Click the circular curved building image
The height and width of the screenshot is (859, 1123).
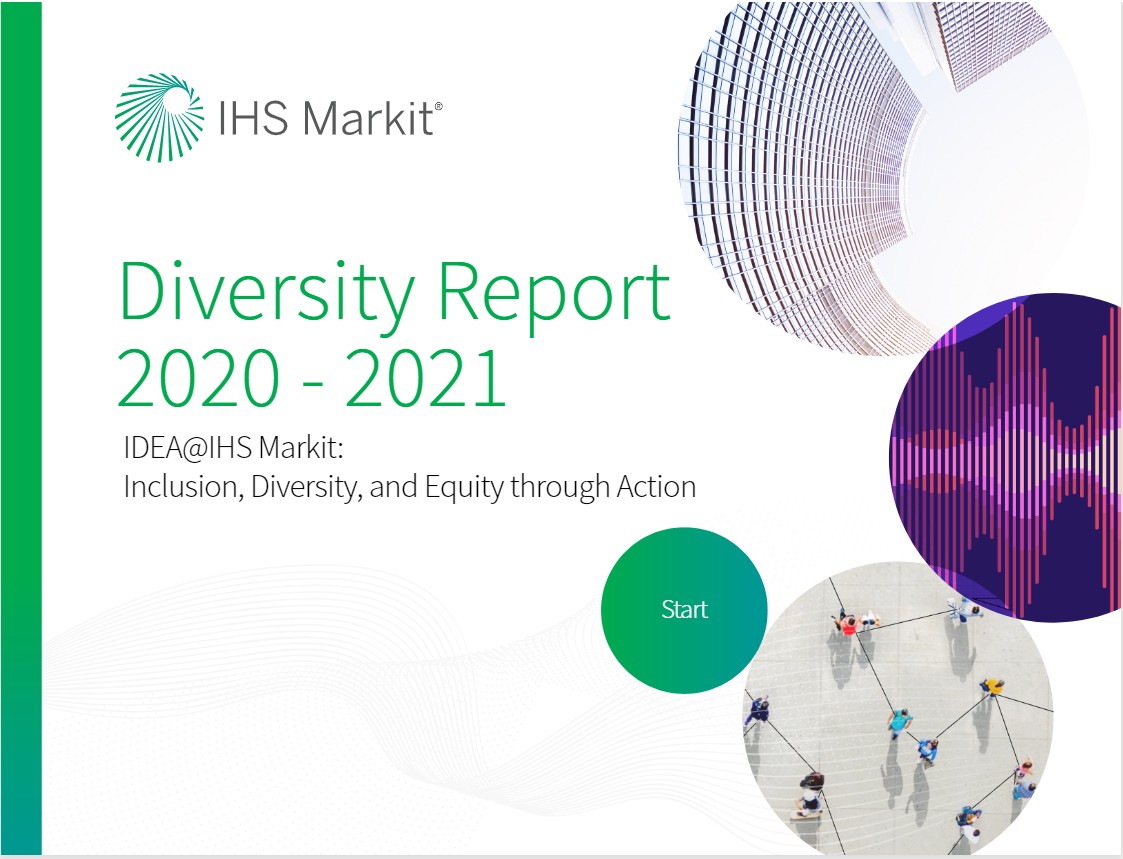click(883, 176)
